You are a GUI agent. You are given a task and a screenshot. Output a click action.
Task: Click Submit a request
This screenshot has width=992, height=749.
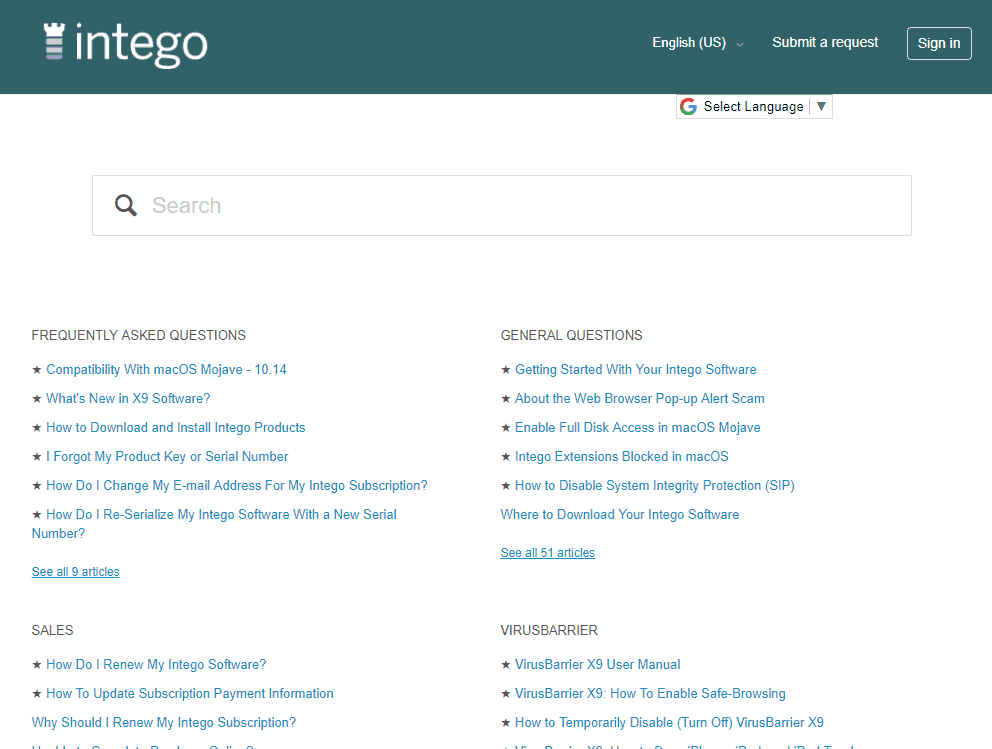tap(825, 42)
